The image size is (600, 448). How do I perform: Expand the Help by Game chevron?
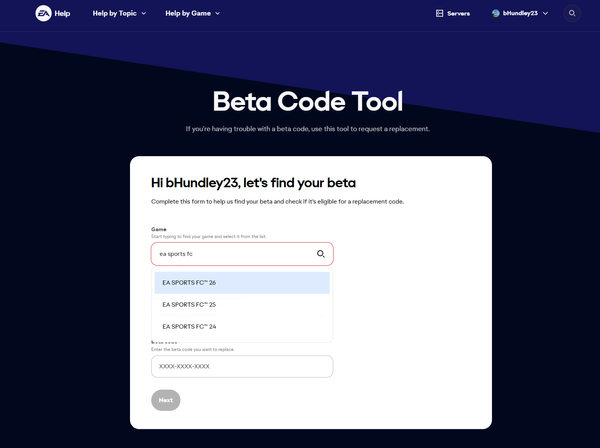pos(218,13)
